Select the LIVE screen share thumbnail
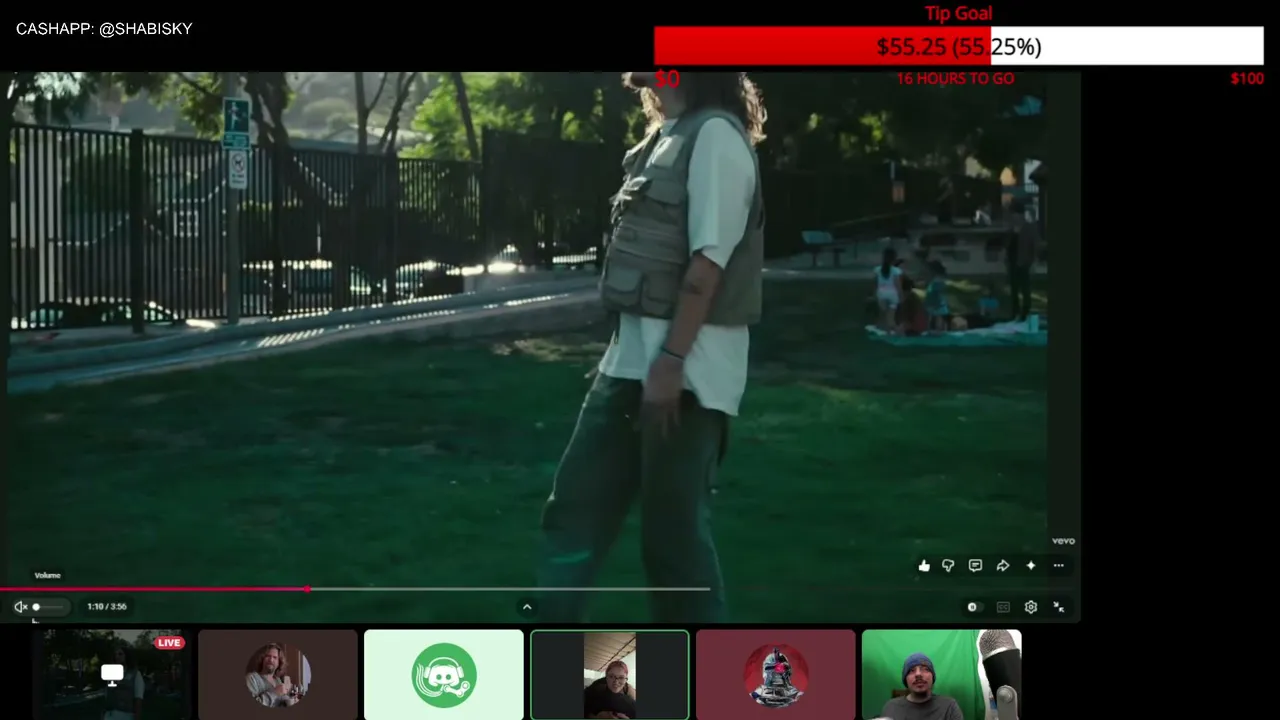 coord(112,675)
